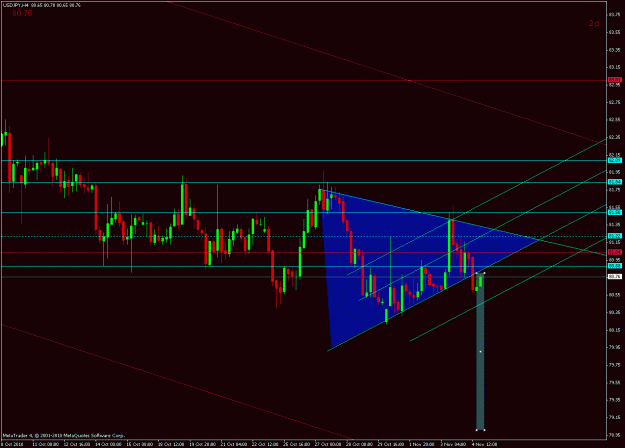Click the '4 Nov 12:00' time axis label
The width and height of the screenshot is (625, 448).
coord(485,444)
